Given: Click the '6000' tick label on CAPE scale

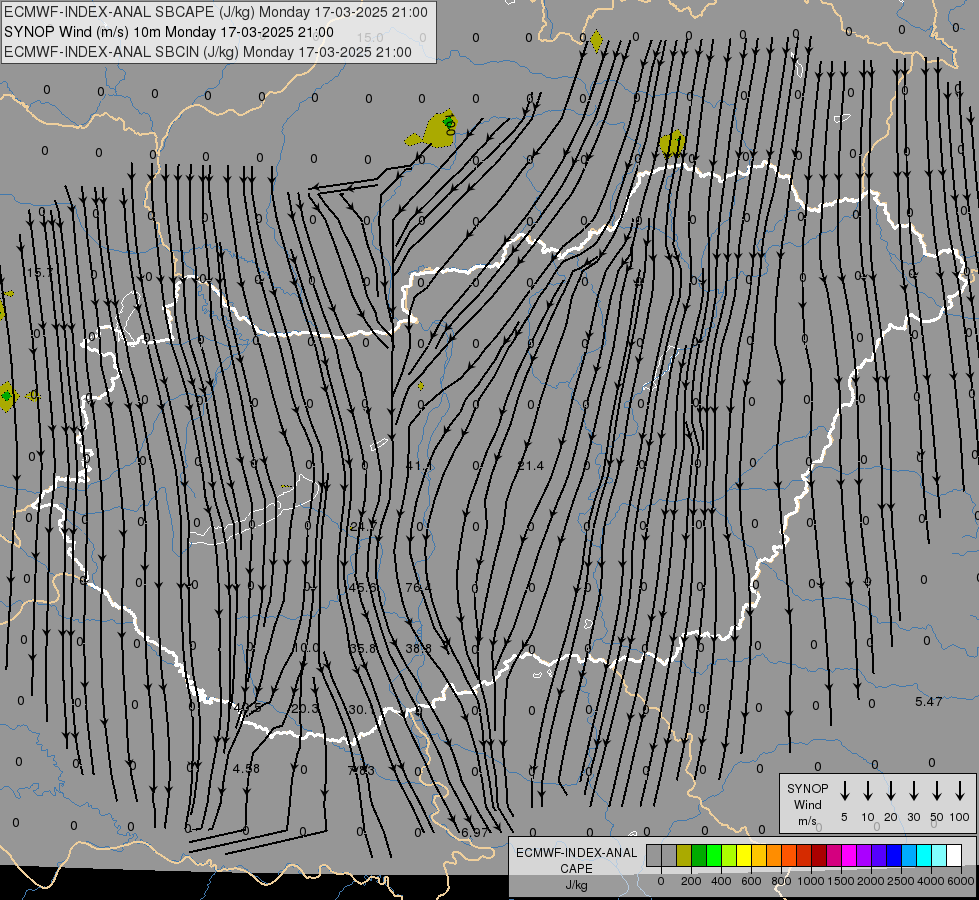Looking at the screenshot, I should tap(960, 881).
